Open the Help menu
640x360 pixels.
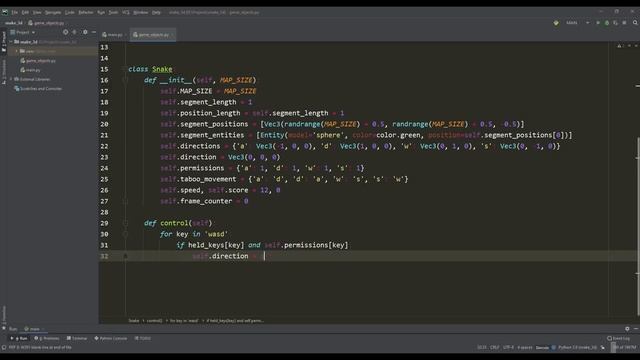[x=156, y=12]
